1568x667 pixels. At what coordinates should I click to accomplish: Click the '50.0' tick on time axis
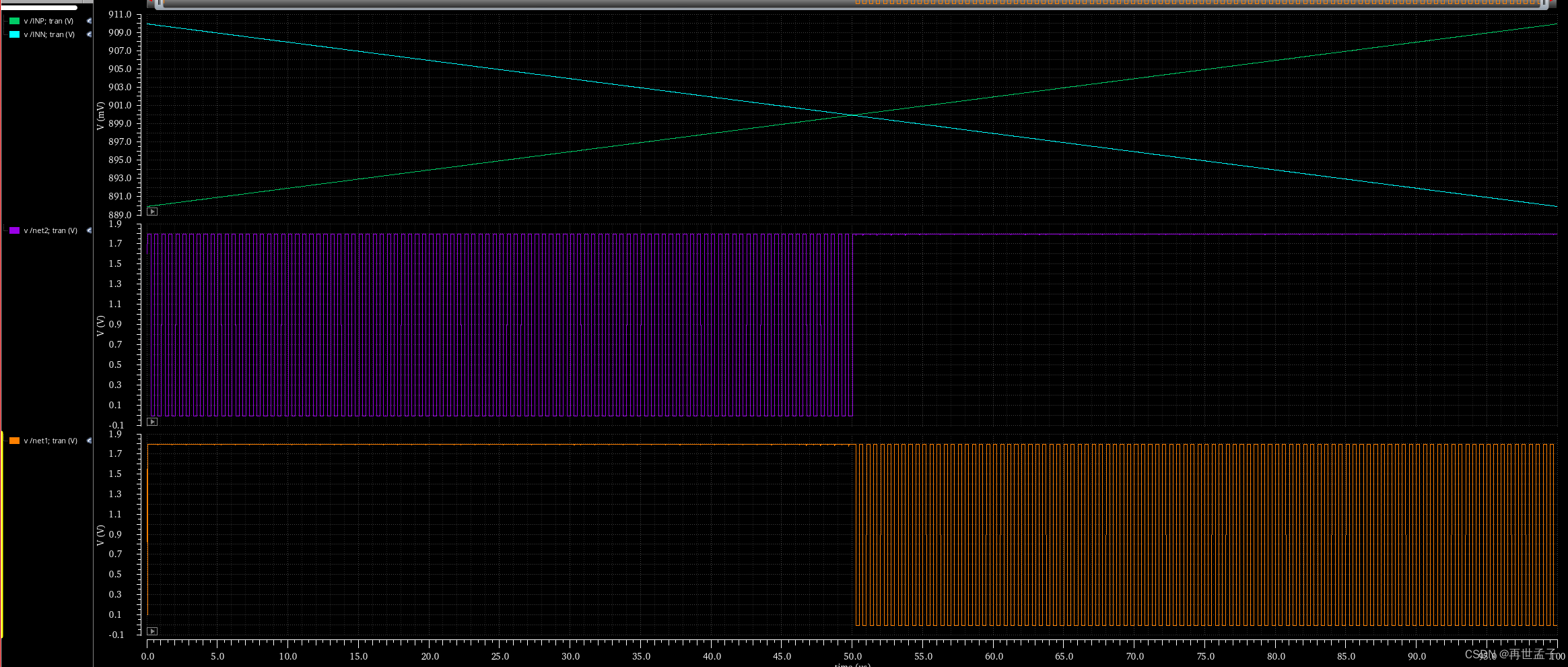pos(852,656)
